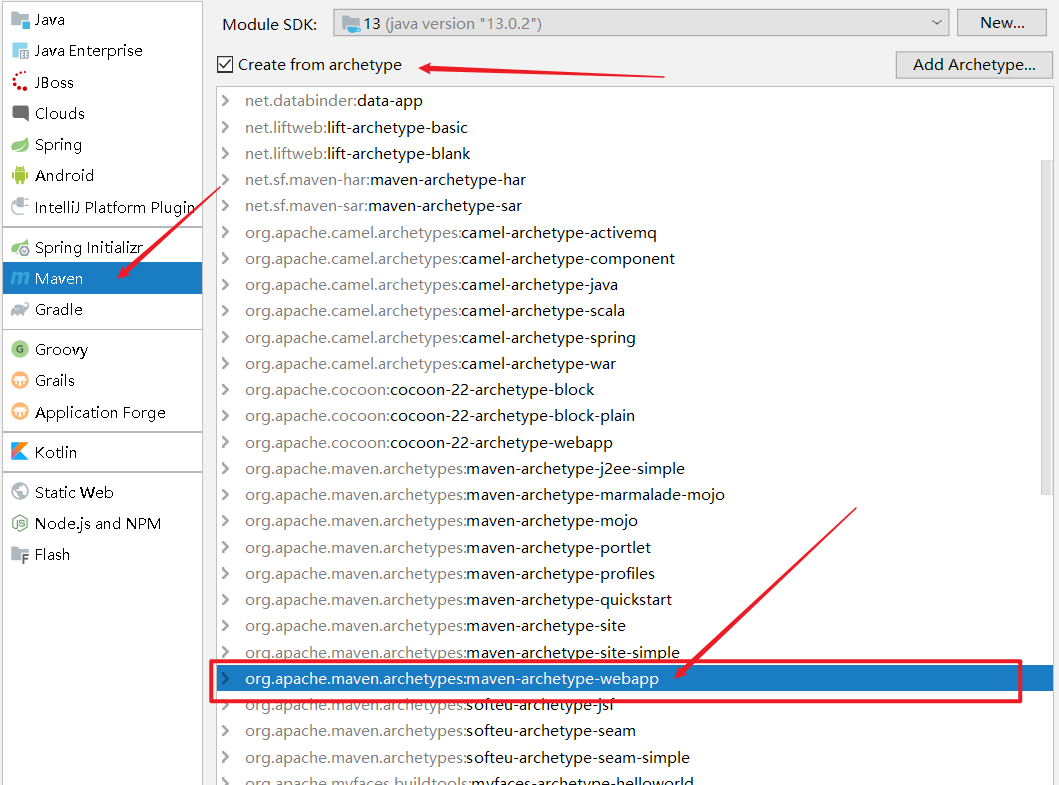
Task: Select Clouds project type
Action: [x=103, y=113]
